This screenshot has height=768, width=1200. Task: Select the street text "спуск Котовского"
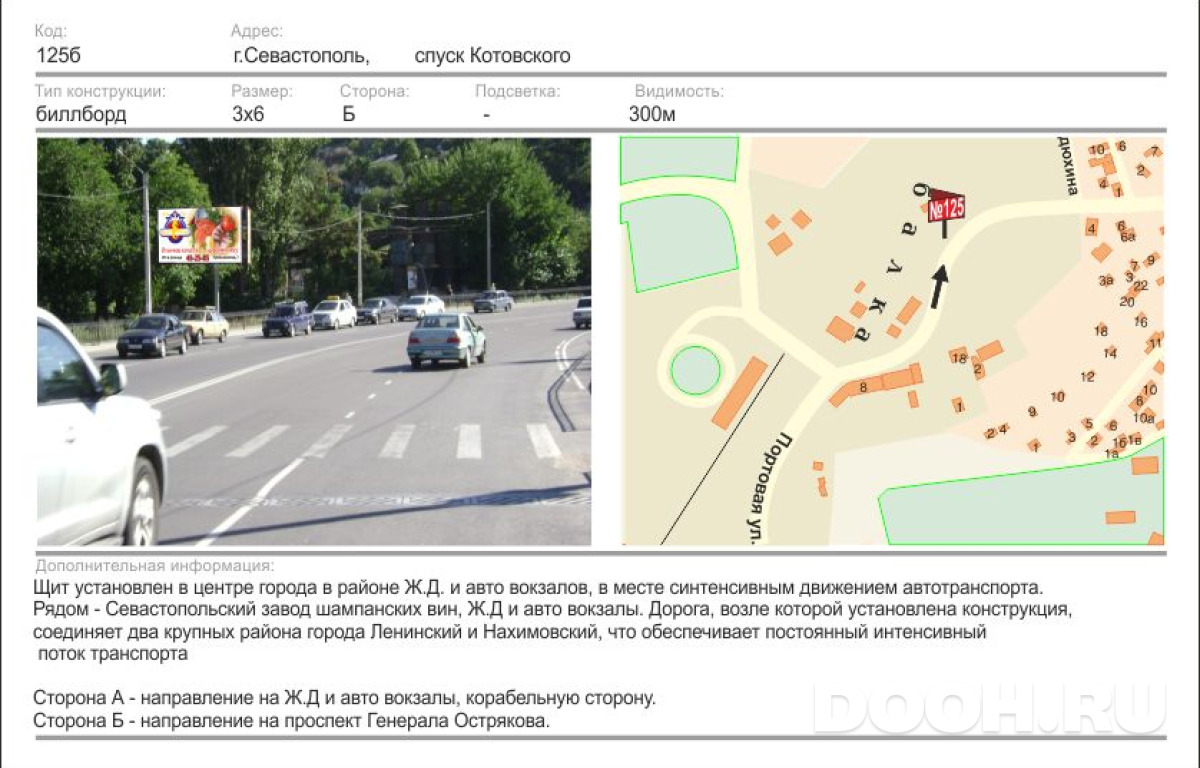pyautogui.click(x=492, y=57)
